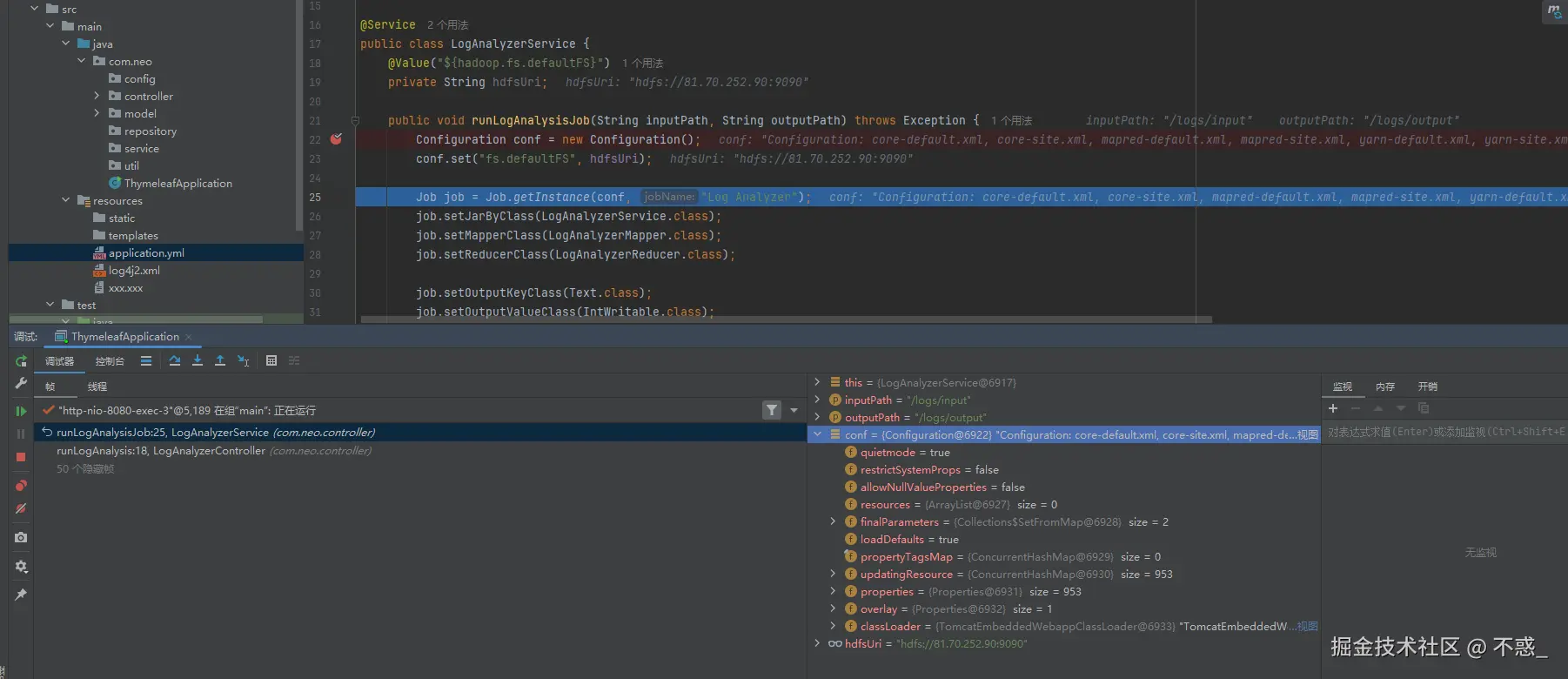
Task: Collapse the com.neo package
Action: 82,61
